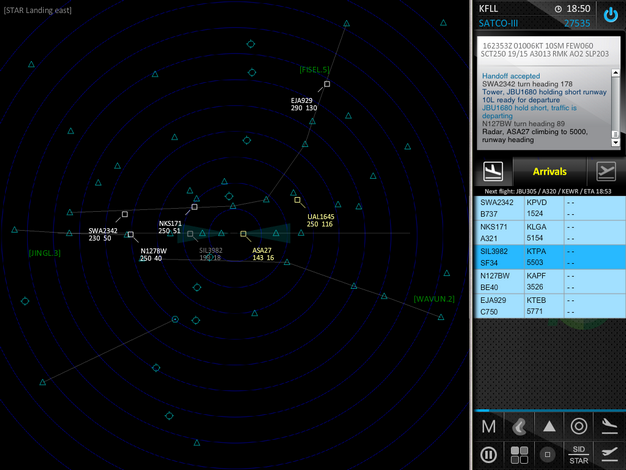Select the NKS171 flight strip
The height and width of the screenshot is (470, 626).
(548, 232)
